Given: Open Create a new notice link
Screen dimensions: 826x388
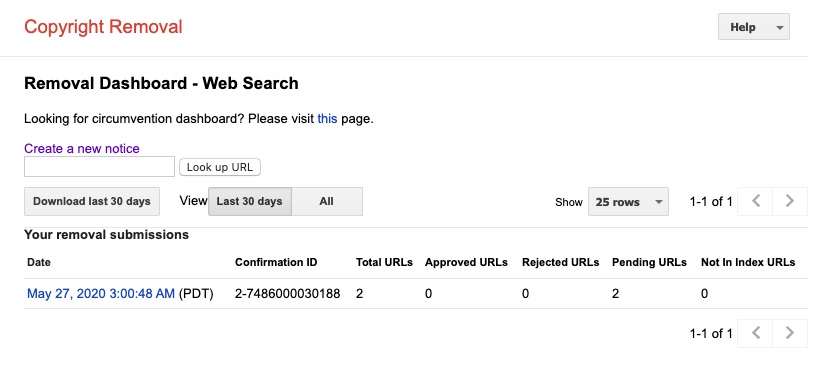Looking at the screenshot, I should pos(82,148).
